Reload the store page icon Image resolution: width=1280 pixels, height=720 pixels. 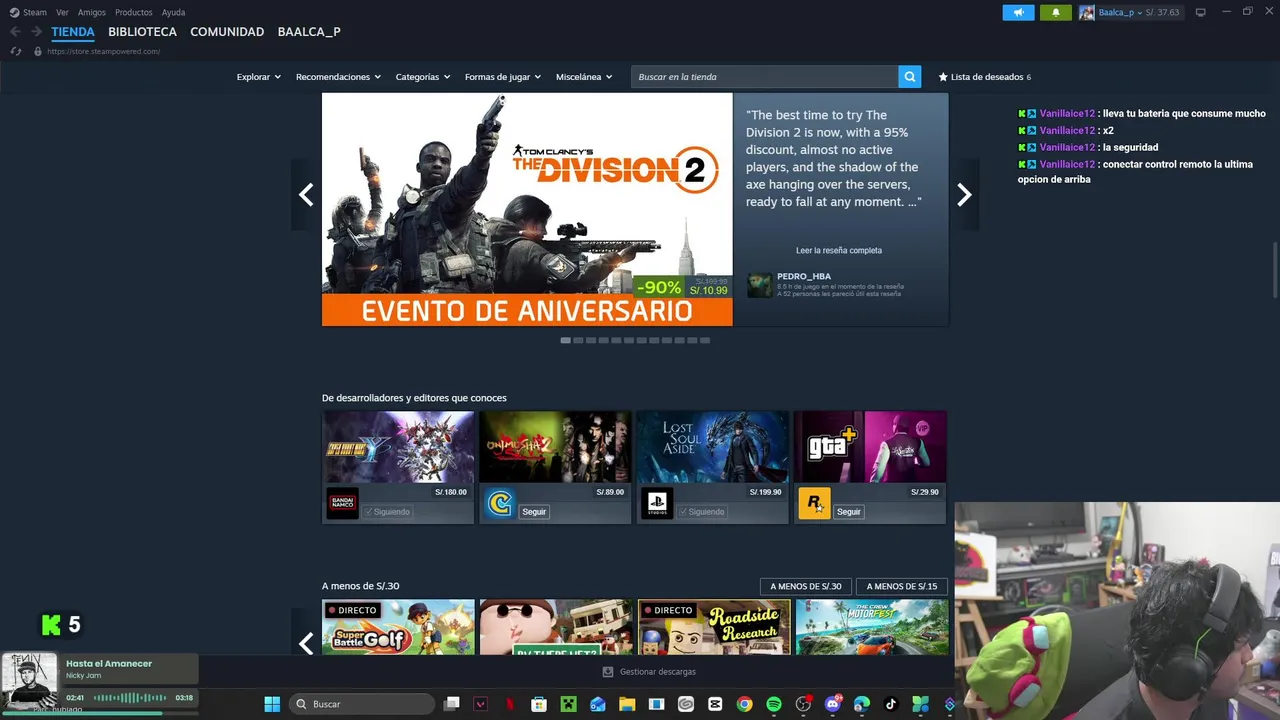16,51
